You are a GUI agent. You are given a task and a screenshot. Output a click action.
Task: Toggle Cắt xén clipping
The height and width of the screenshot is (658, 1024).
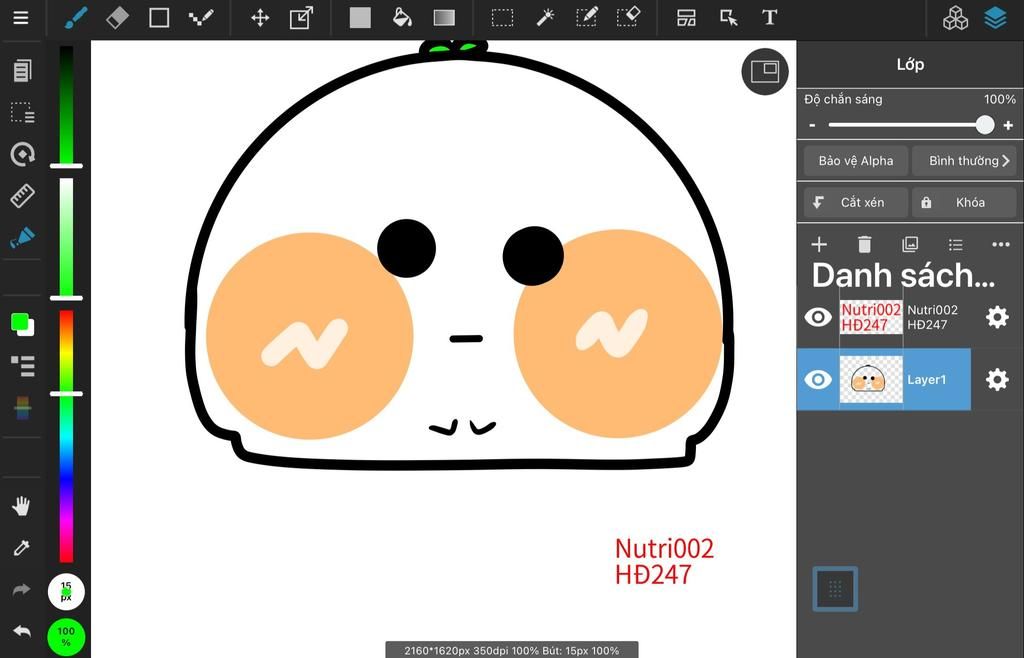pos(856,202)
